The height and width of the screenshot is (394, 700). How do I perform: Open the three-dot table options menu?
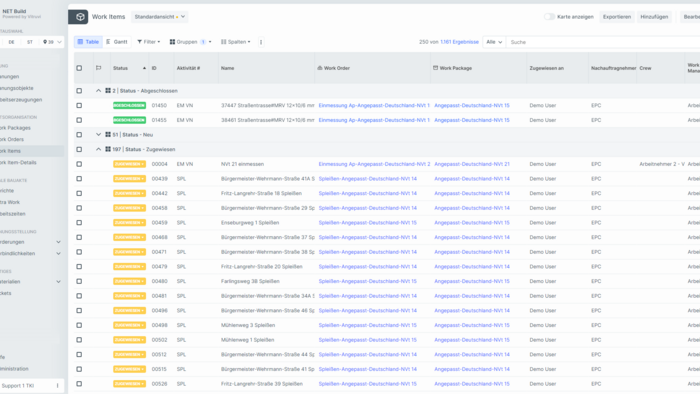[261, 42]
